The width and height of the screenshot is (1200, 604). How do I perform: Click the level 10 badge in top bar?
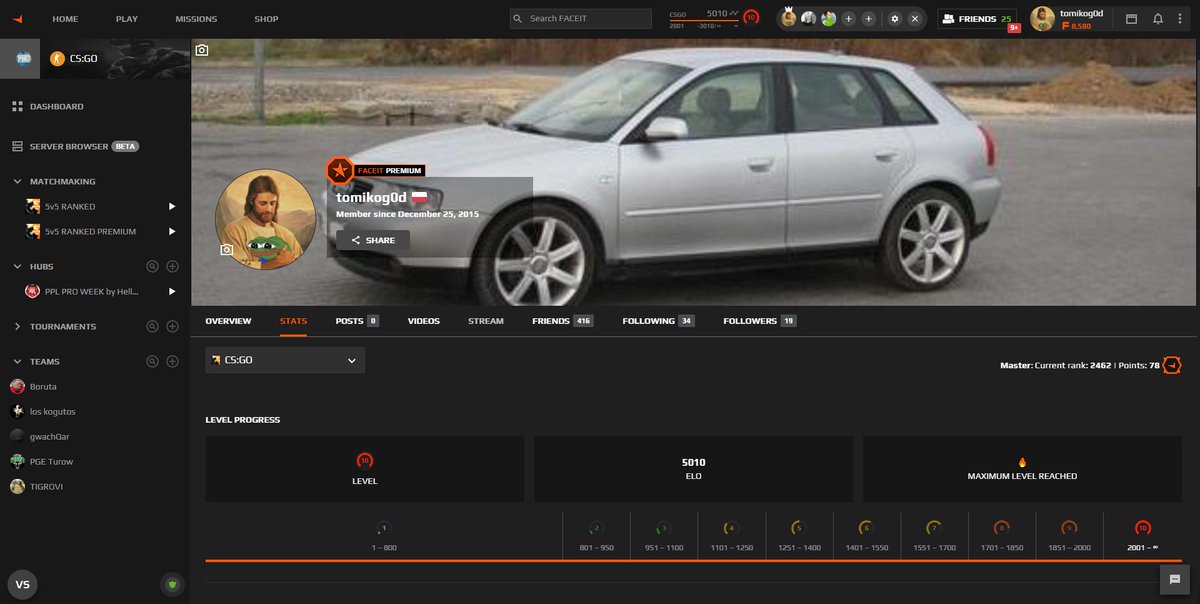point(751,17)
